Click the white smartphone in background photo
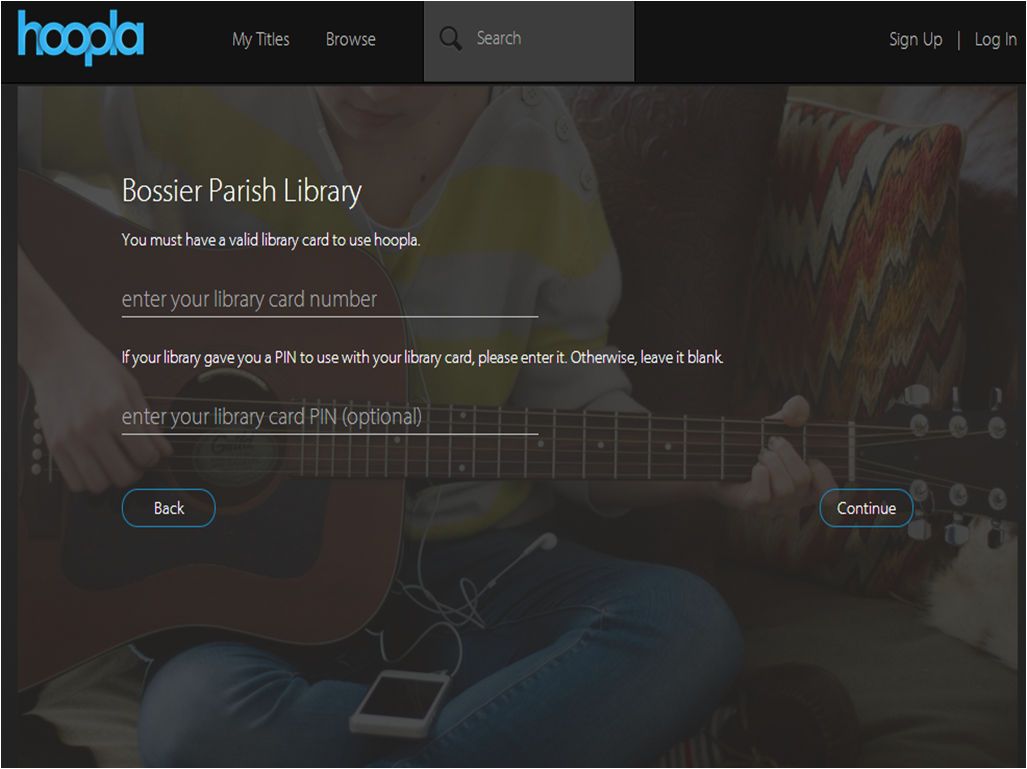 tap(401, 702)
